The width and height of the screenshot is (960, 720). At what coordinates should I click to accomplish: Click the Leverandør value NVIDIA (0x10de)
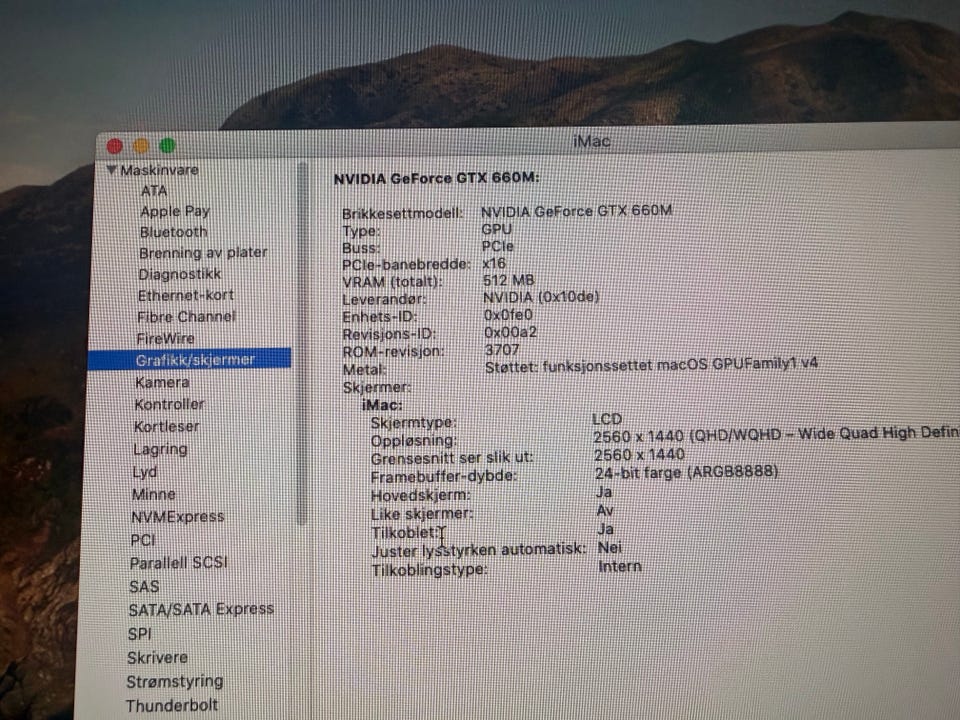pyautogui.click(x=541, y=298)
